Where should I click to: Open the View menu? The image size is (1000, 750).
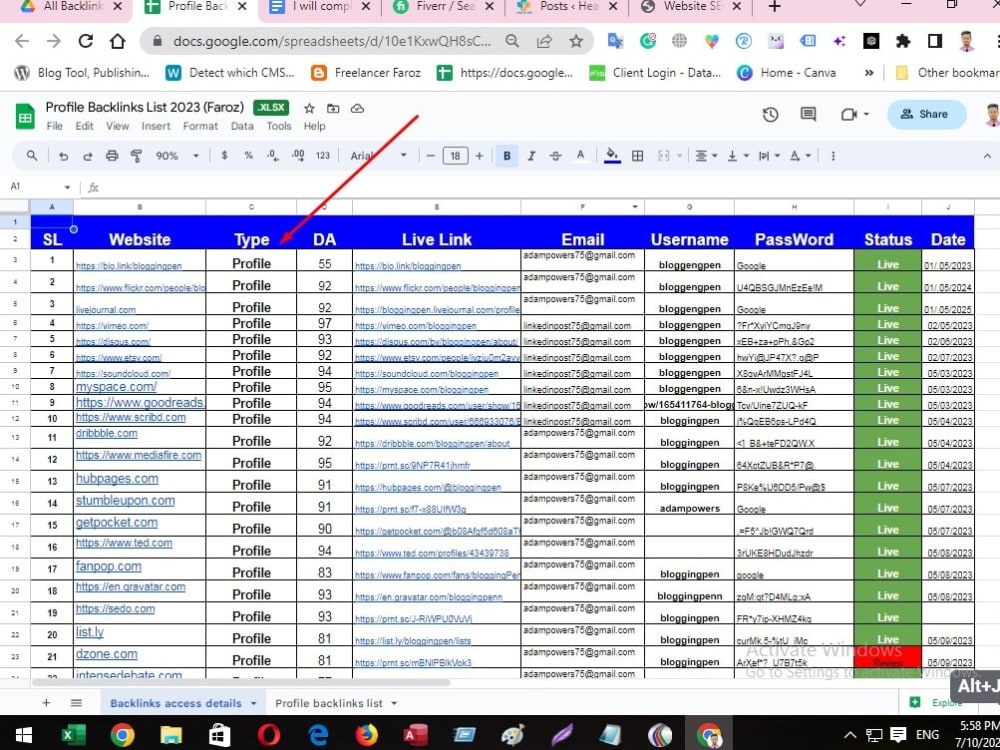[x=117, y=126]
